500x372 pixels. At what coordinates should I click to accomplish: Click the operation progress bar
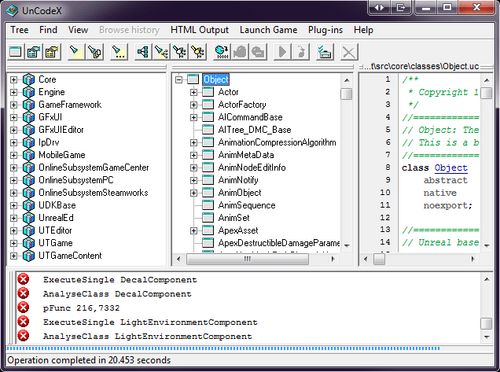coord(223,348)
